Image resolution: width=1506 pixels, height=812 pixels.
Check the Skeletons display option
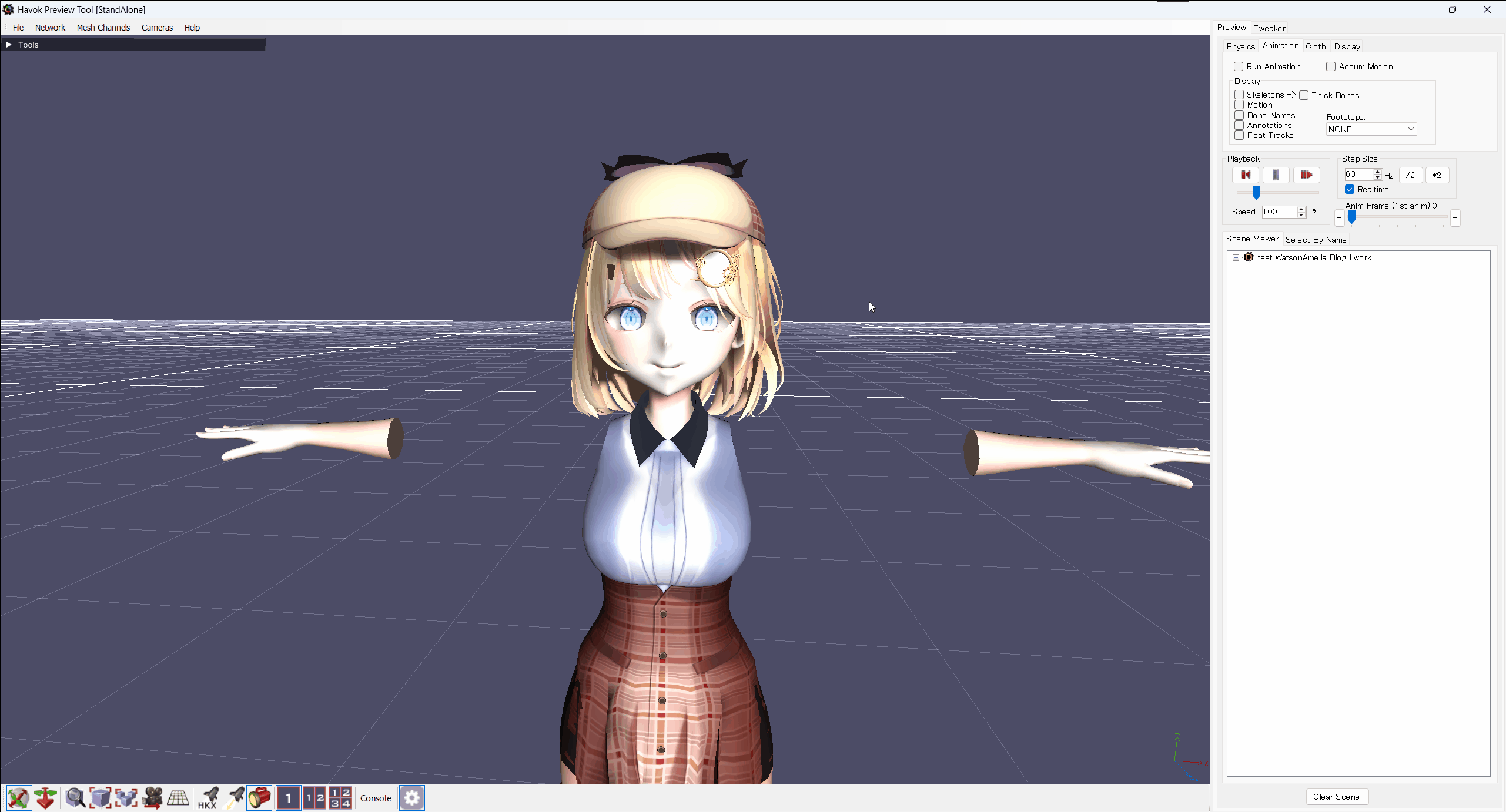pos(1239,95)
